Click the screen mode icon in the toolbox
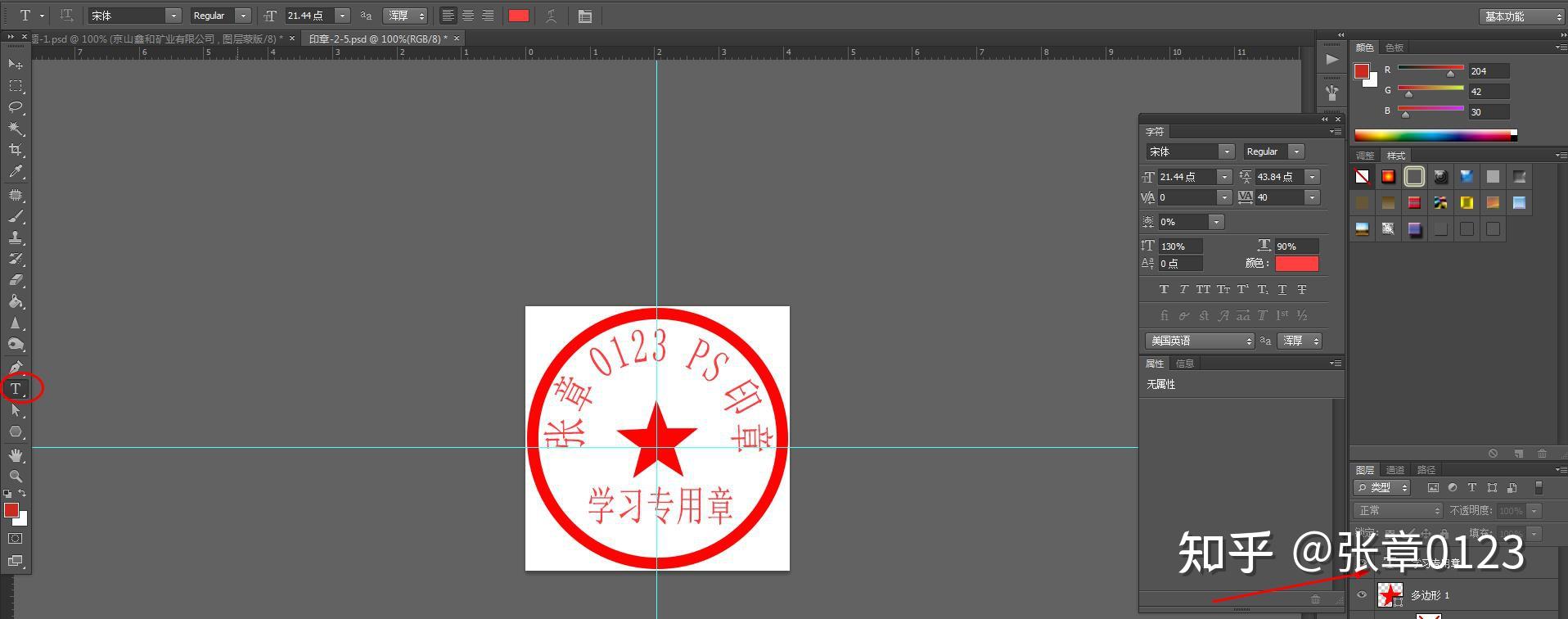This screenshot has width=1568, height=619. point(16,561)
